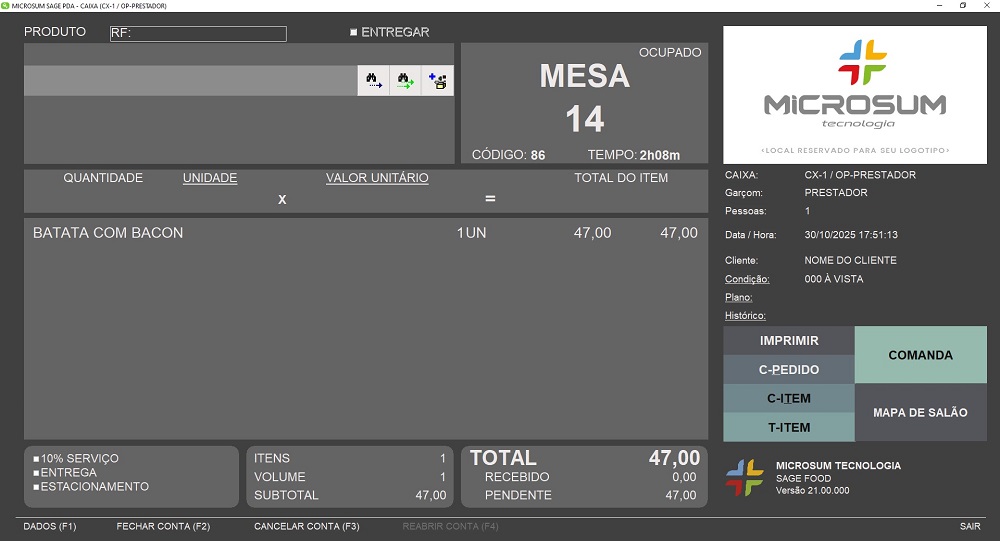
Task: Click the COMANDA button
Action: click(920, 355)
